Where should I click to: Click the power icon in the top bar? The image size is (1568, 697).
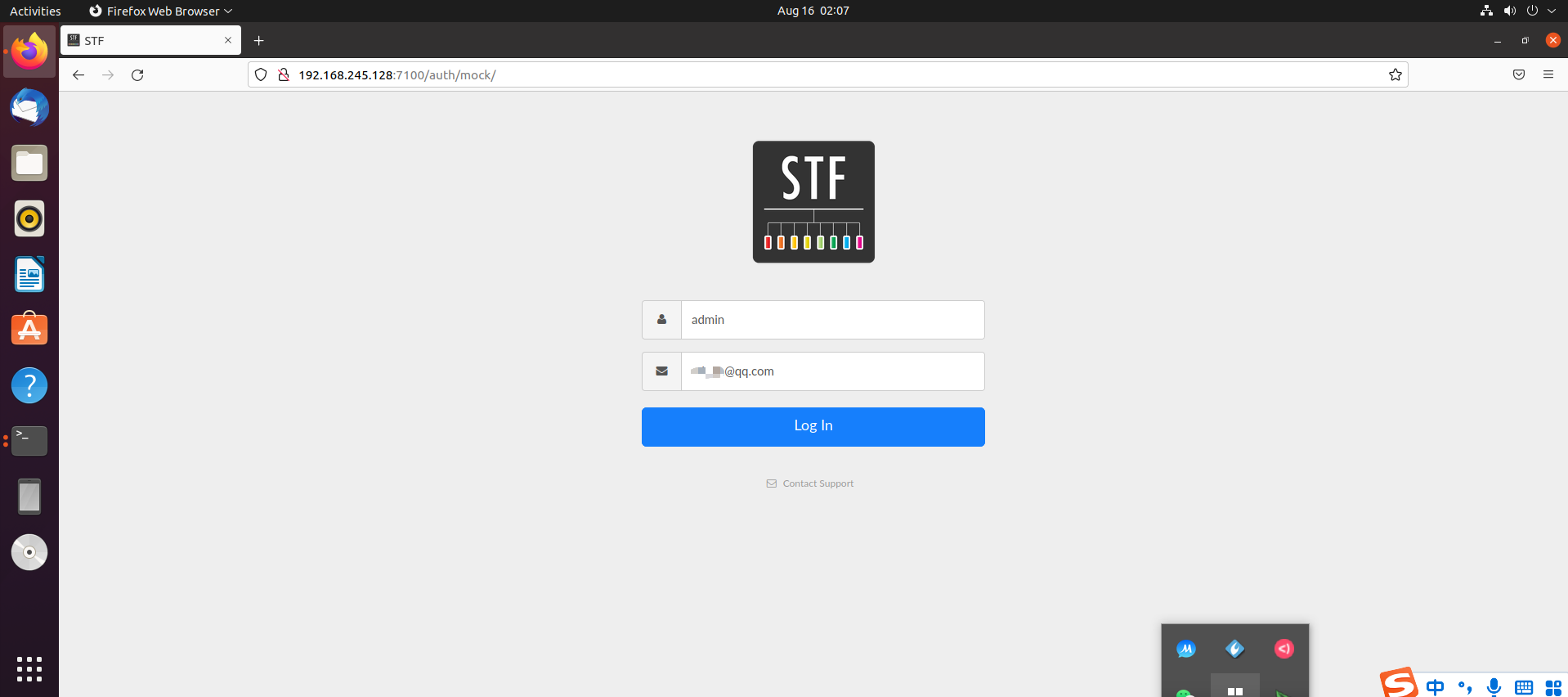tap(1532, 11)
